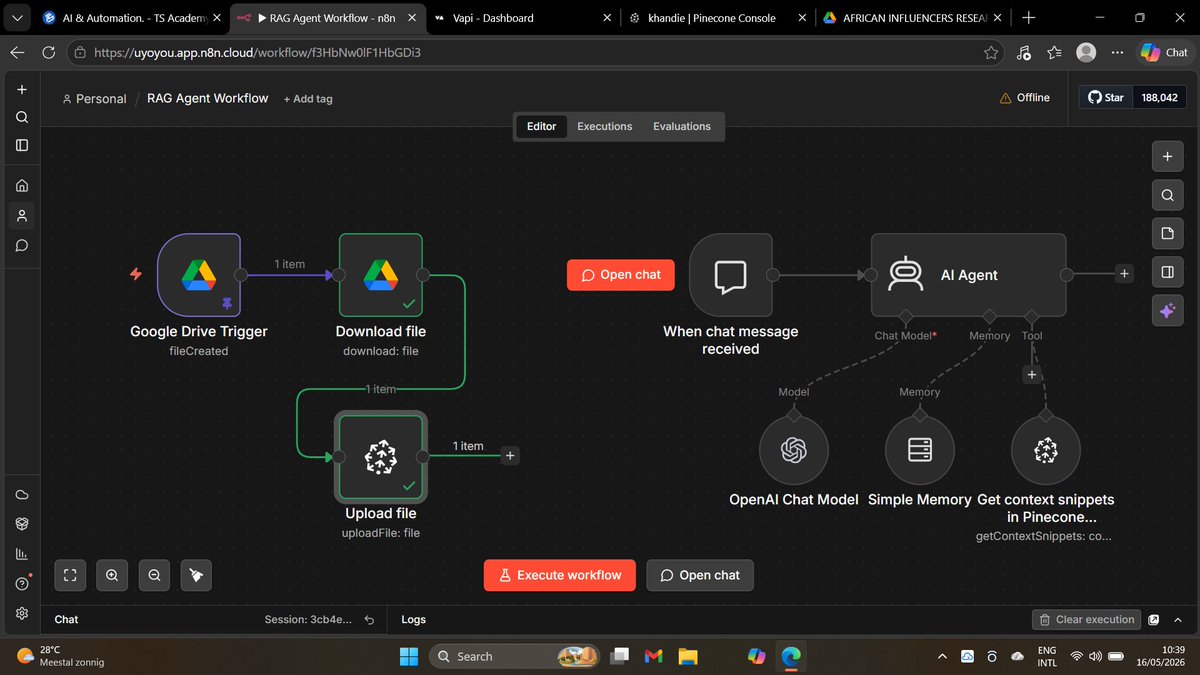Click the zoom to fit canvas button

(70, 575)
